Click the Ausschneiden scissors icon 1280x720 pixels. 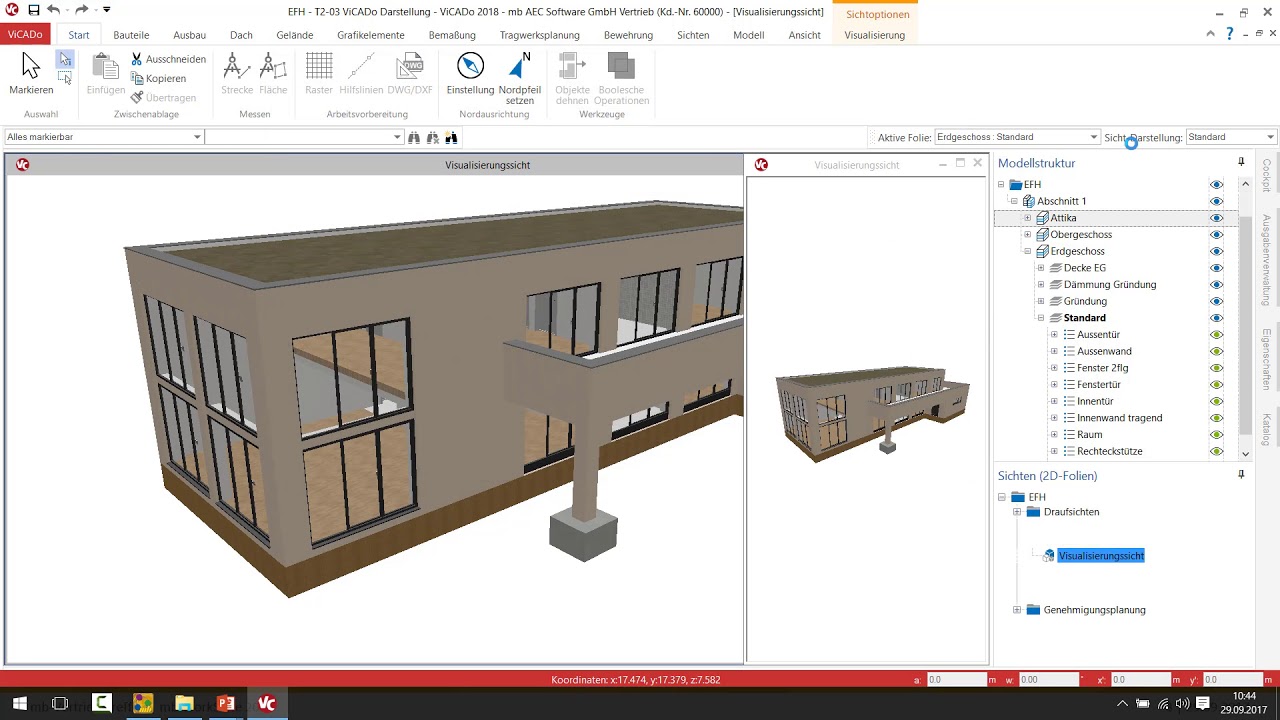coord(137,59)
